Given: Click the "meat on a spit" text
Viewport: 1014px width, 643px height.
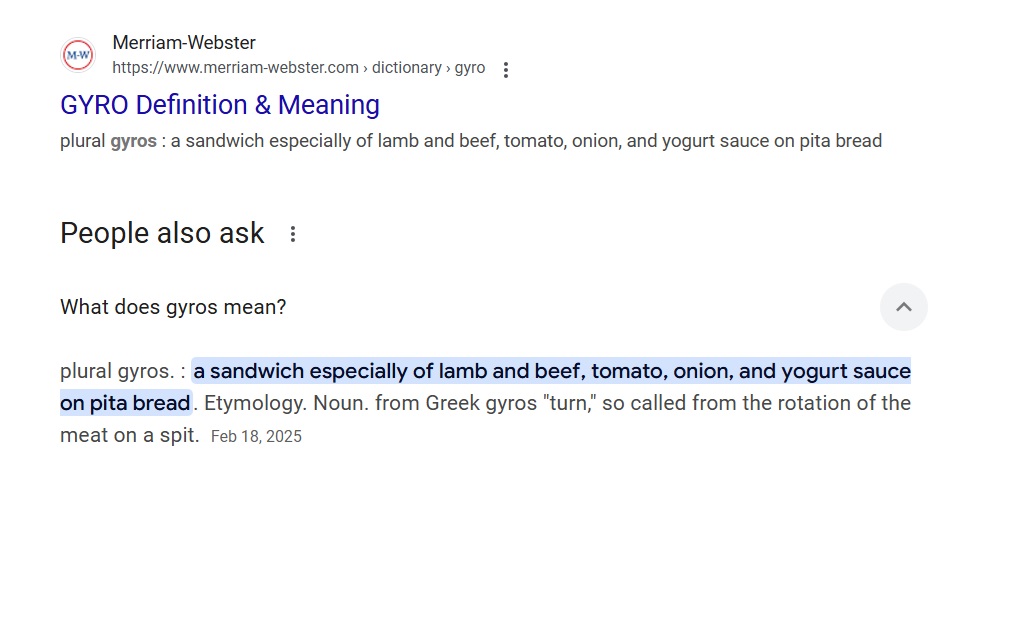Looking at the screenshot, I should point(129,436).
